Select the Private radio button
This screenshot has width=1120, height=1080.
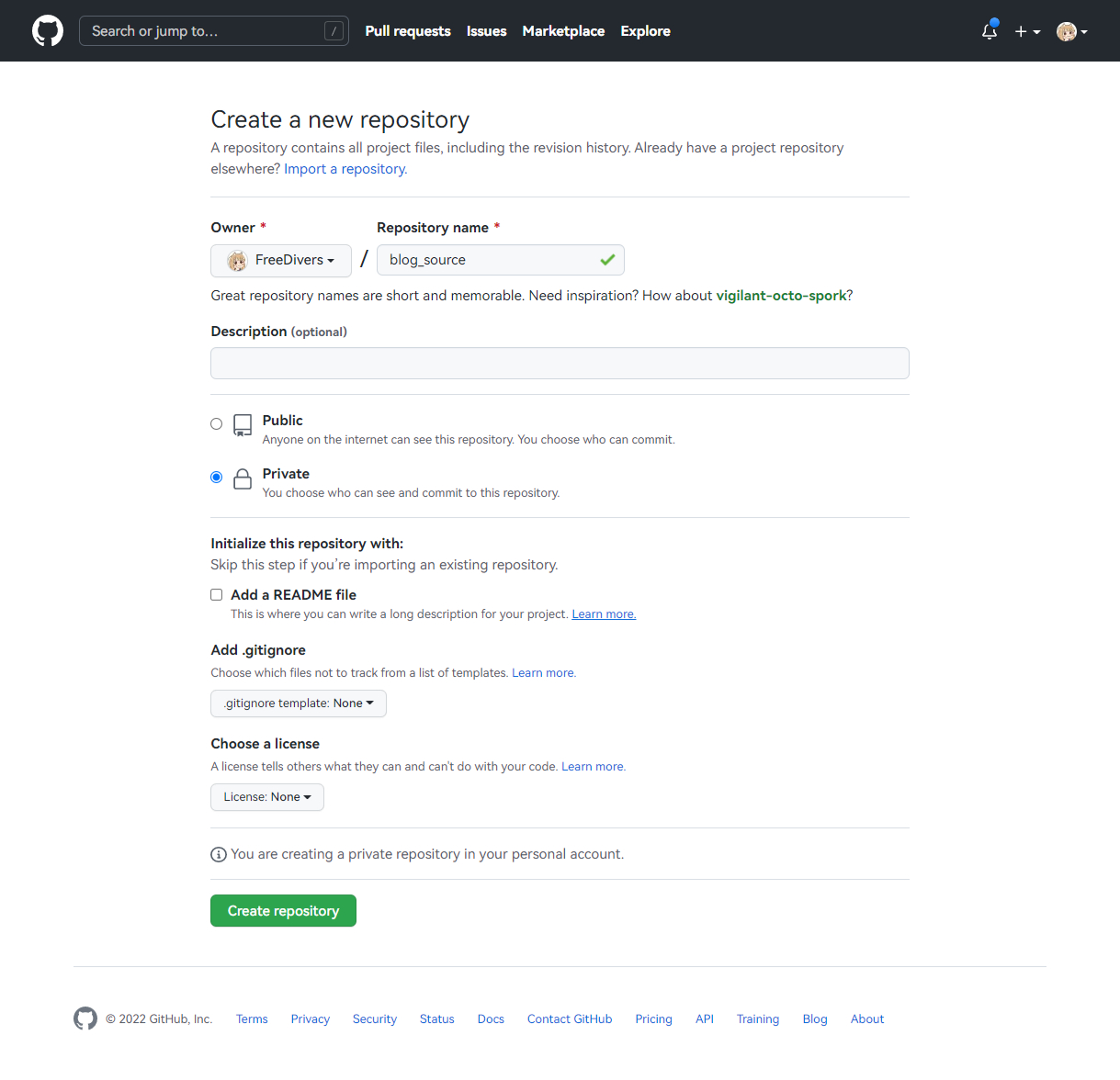click(217, 477)
